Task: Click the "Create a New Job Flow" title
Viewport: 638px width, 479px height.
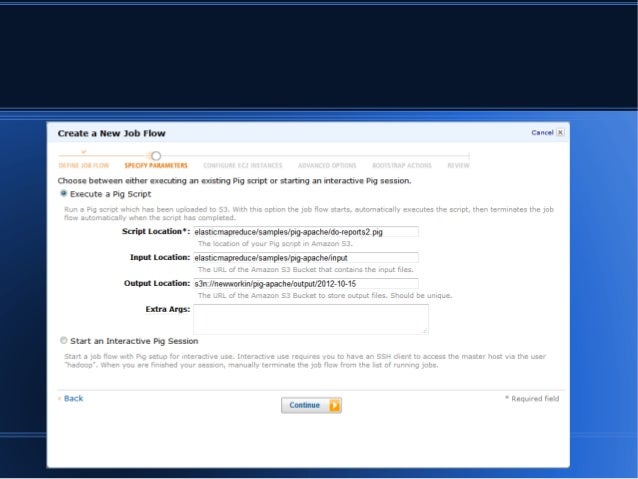Action: pos(111,133)
